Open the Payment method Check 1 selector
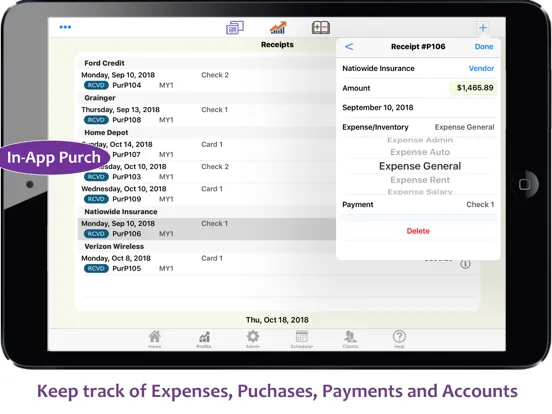Viewport: 552px width, 414px height. 418,205
